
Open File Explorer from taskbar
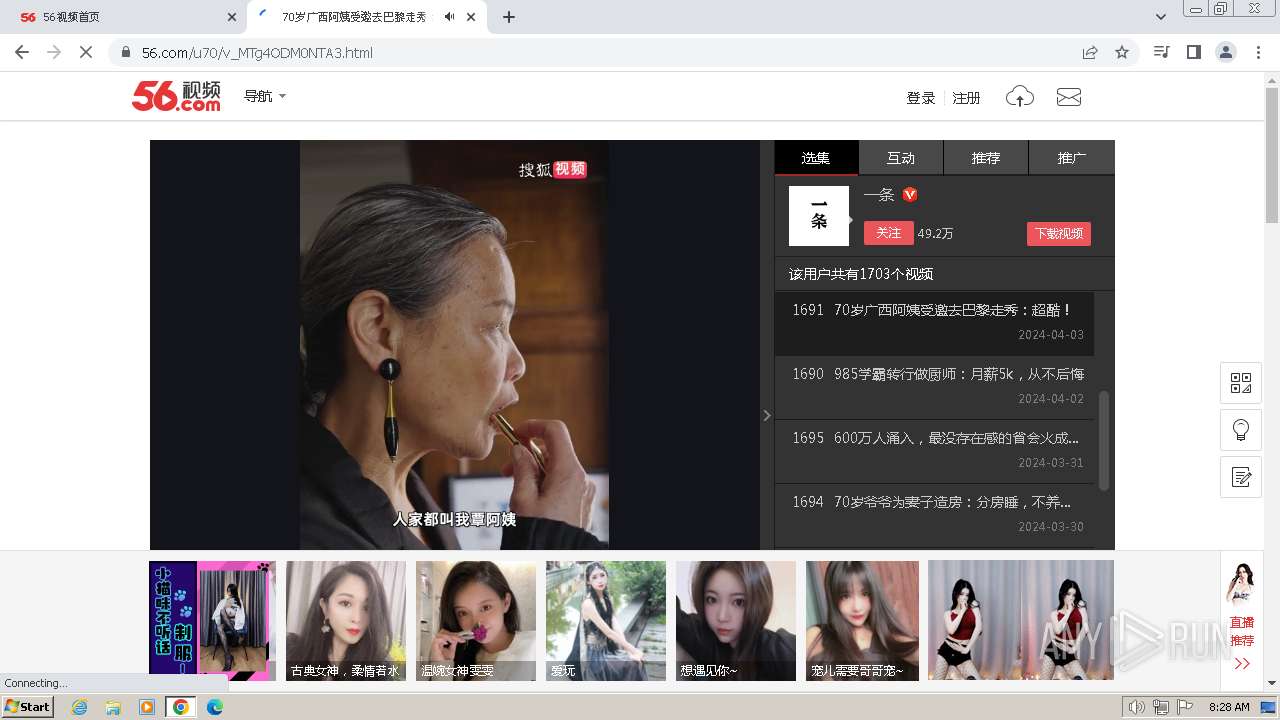113,707
